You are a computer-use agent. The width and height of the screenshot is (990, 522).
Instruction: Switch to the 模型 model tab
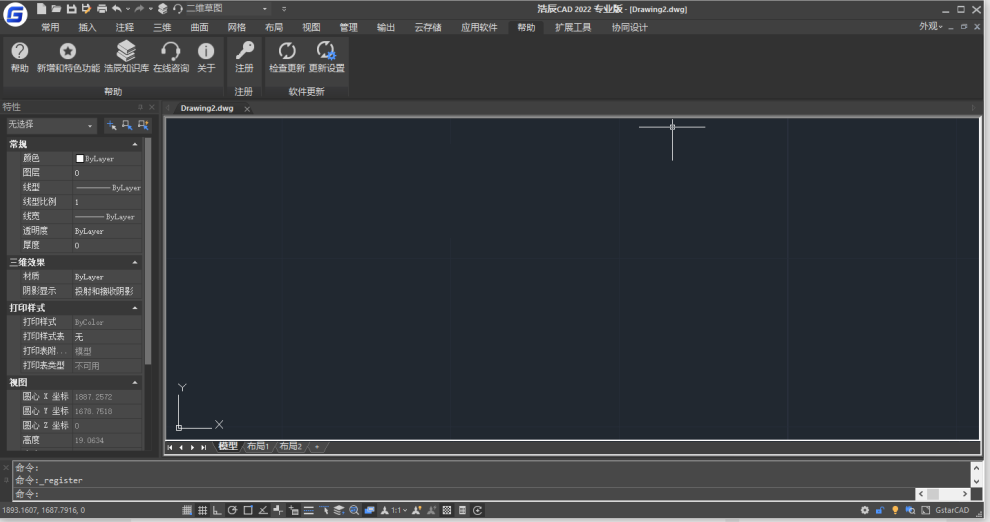point(228,446)
